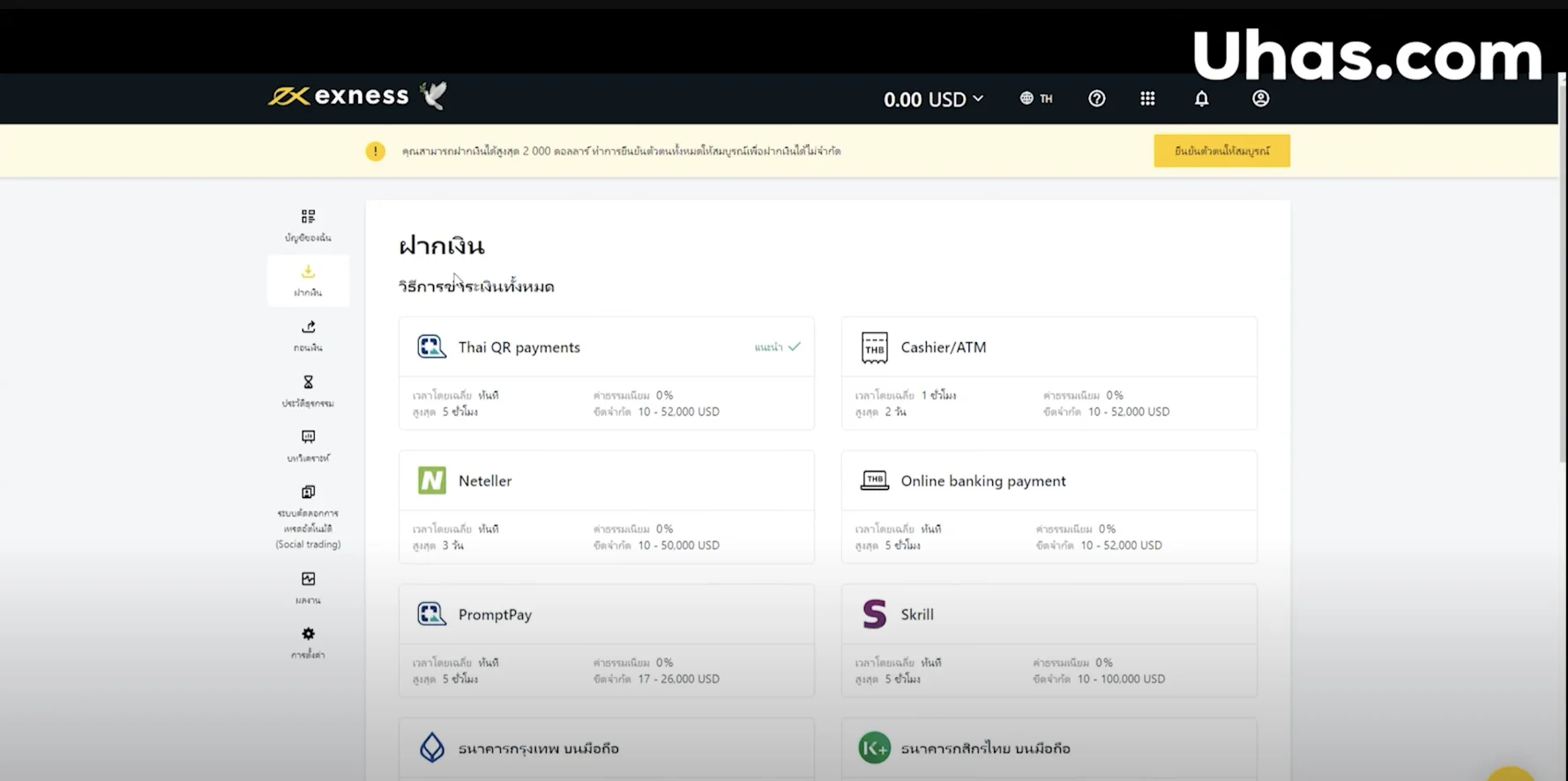The image size is (1568, 781).
Task: Open the user profile icon
Action: tap(1260, 99)
